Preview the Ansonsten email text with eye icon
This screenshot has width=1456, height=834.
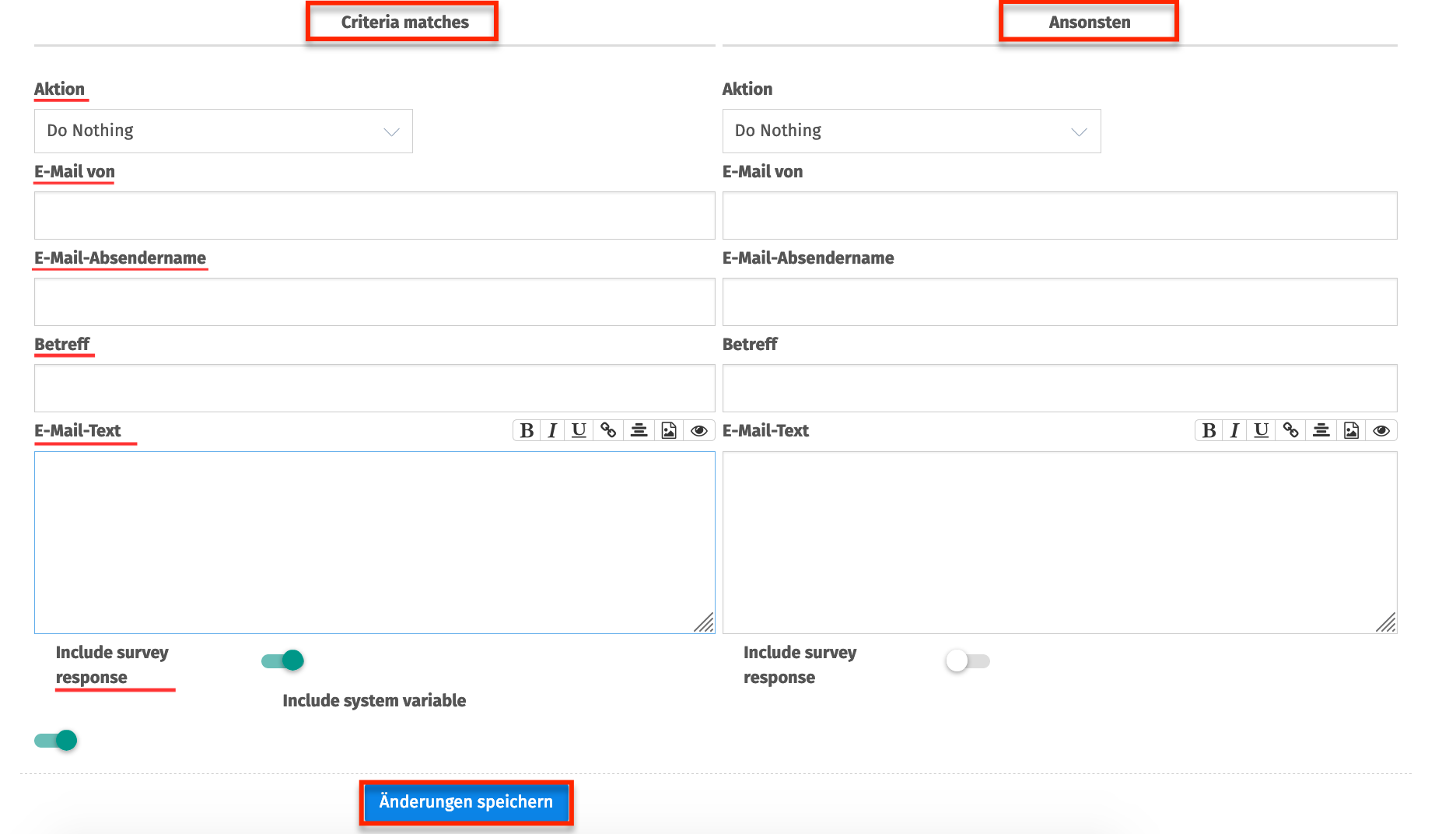pyautogui.click(x=1381, y=430)
